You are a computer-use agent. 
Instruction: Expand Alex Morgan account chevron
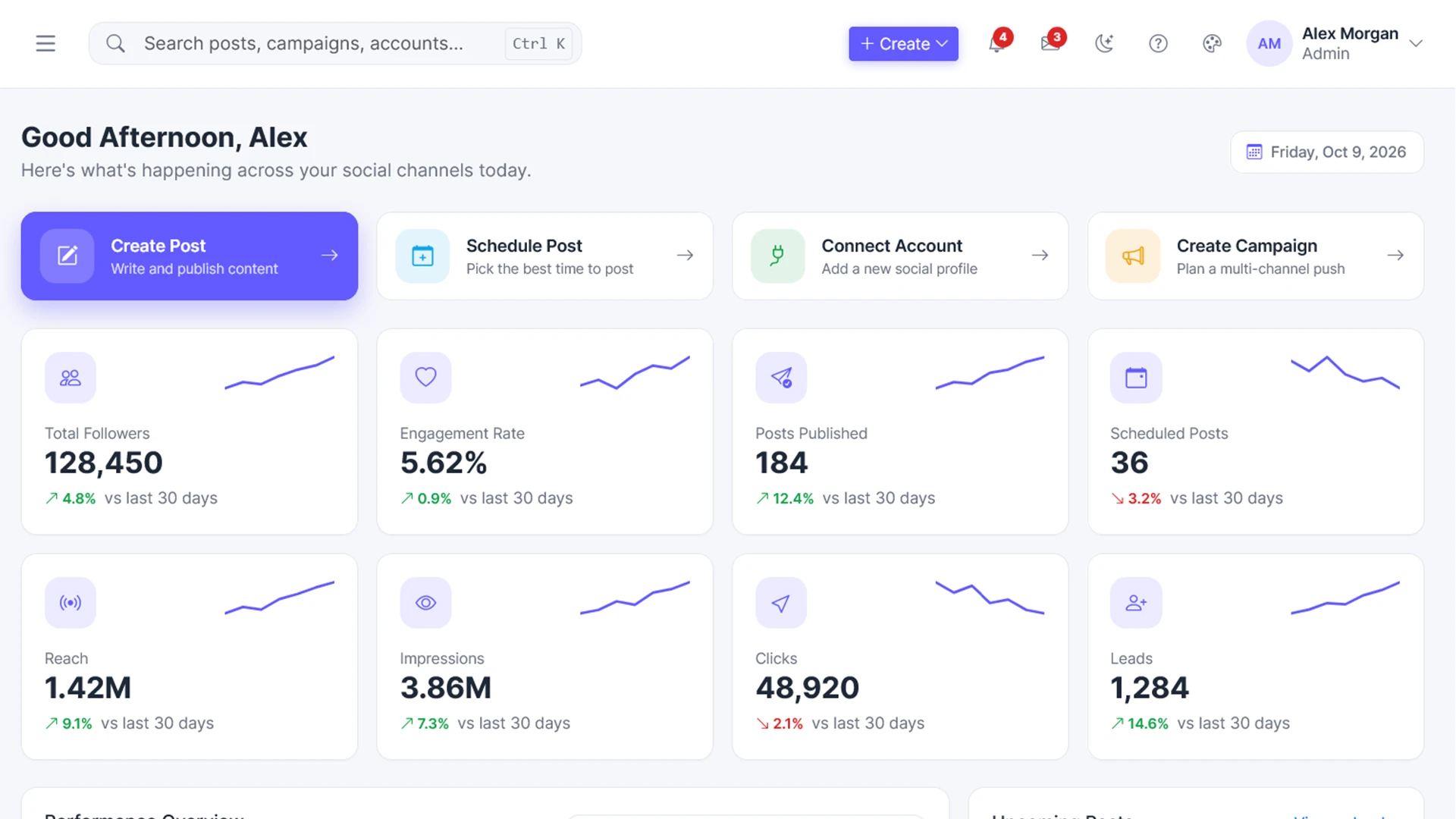click(1415, 43)
